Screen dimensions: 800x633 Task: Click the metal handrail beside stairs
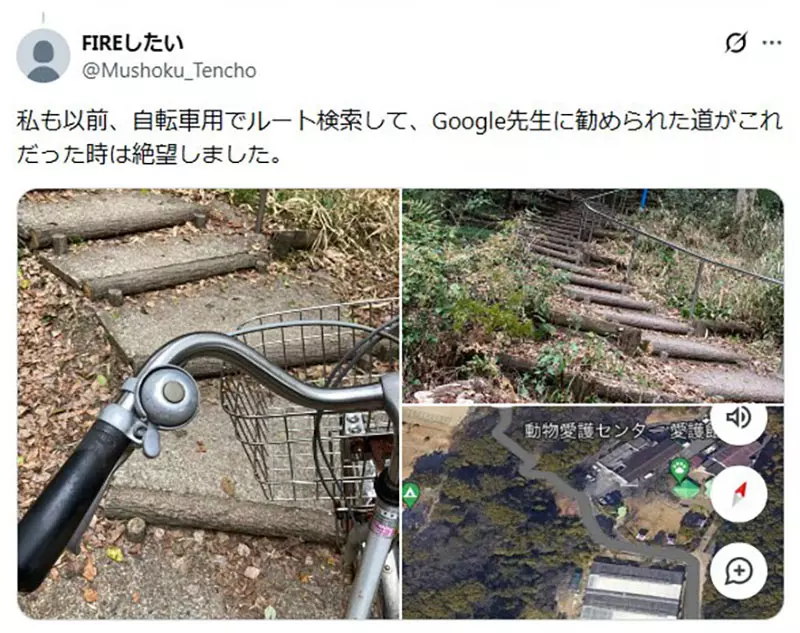pyautogui.click(x=684, y=247)
